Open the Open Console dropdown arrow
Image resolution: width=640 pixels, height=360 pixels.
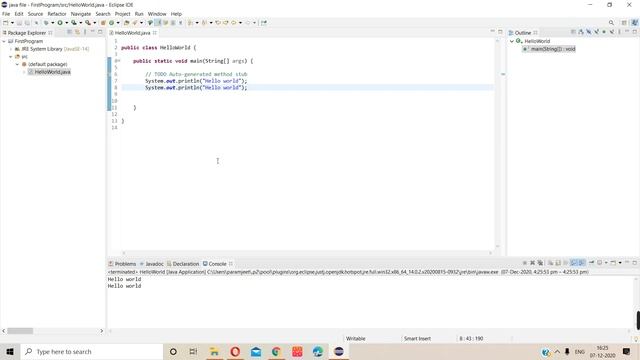tap(620, 263)
